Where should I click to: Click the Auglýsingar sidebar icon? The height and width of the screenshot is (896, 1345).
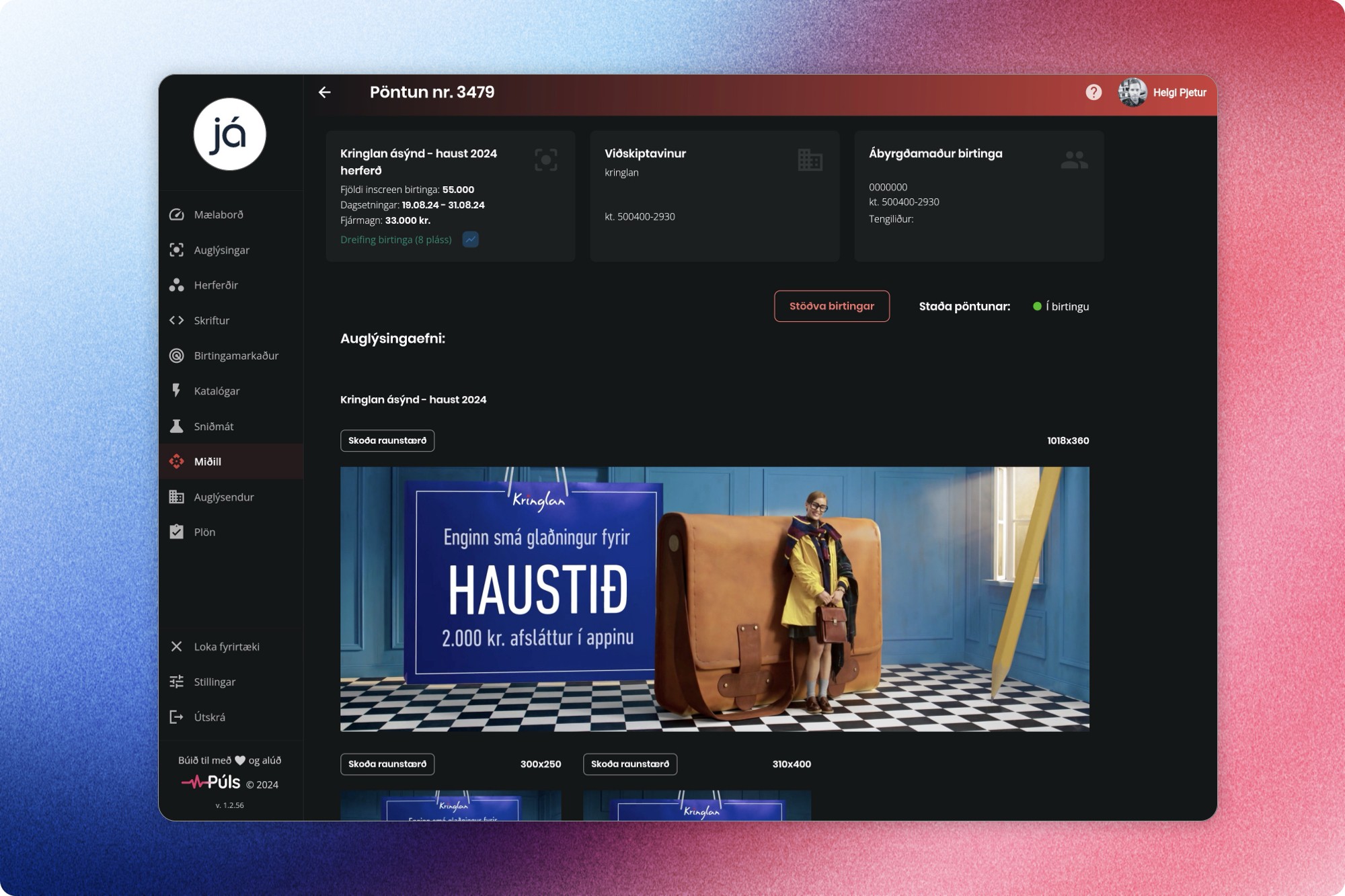click(x=176, y=250)
